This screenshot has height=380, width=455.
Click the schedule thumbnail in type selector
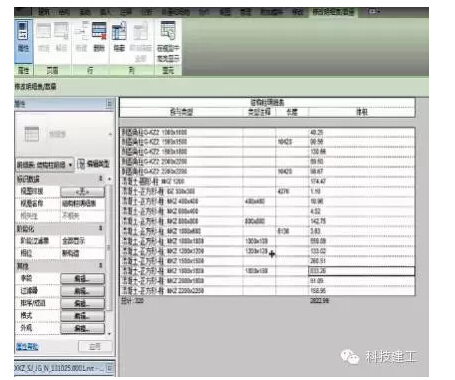32,134
